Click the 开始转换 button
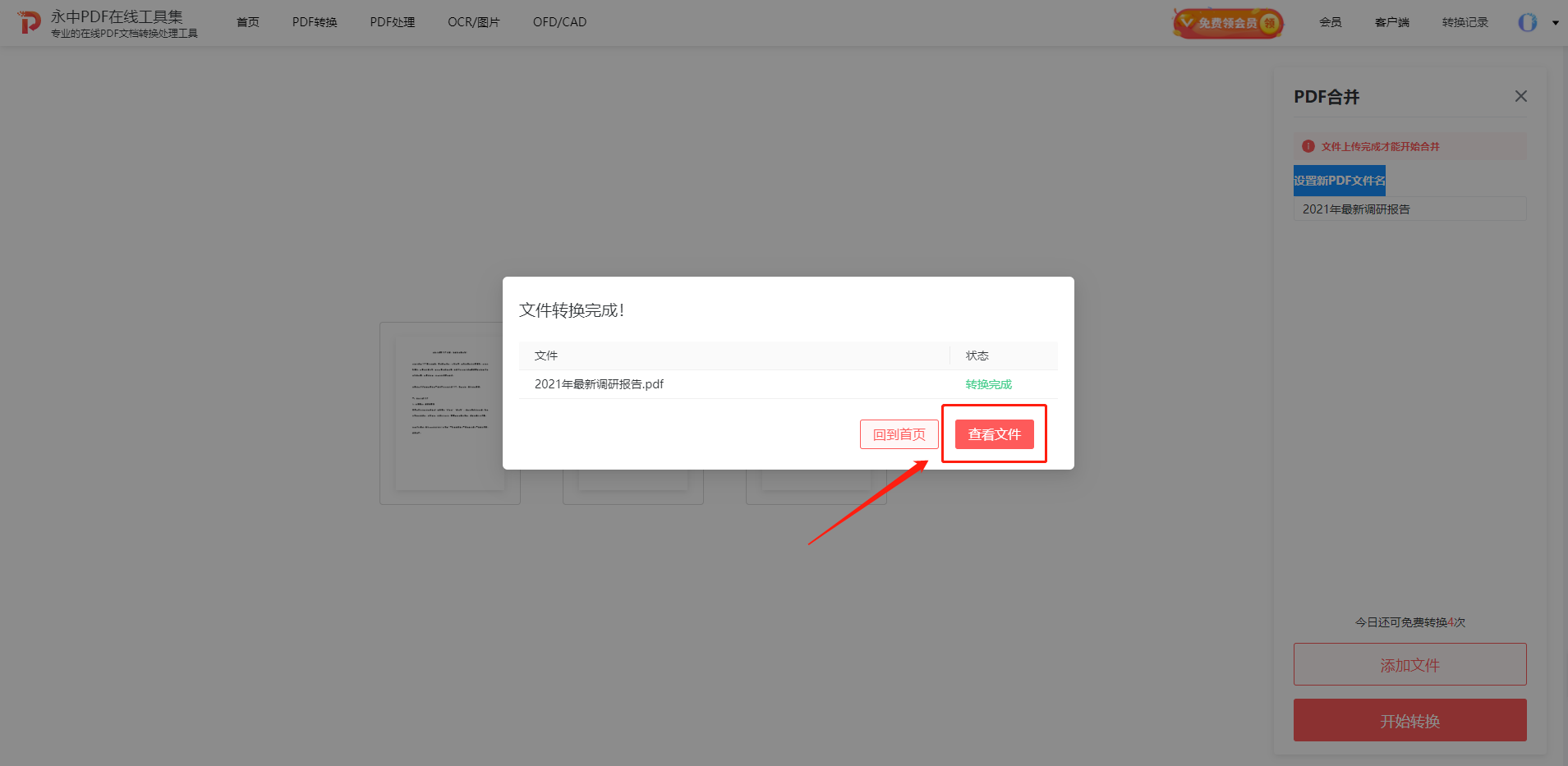Viewport: 1568px width, 766px height. 1409,720
